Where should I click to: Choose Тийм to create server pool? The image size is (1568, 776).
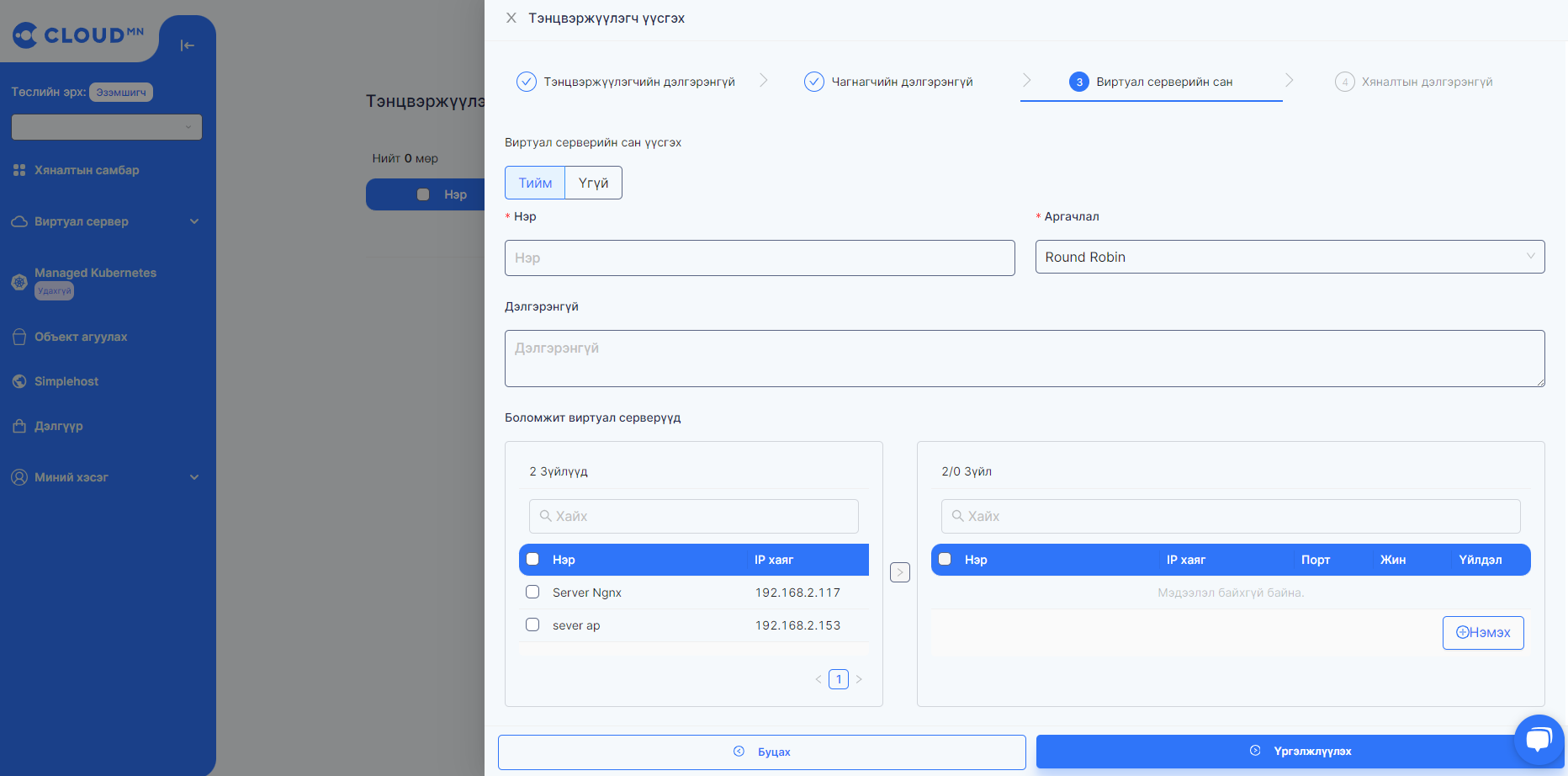535,183
